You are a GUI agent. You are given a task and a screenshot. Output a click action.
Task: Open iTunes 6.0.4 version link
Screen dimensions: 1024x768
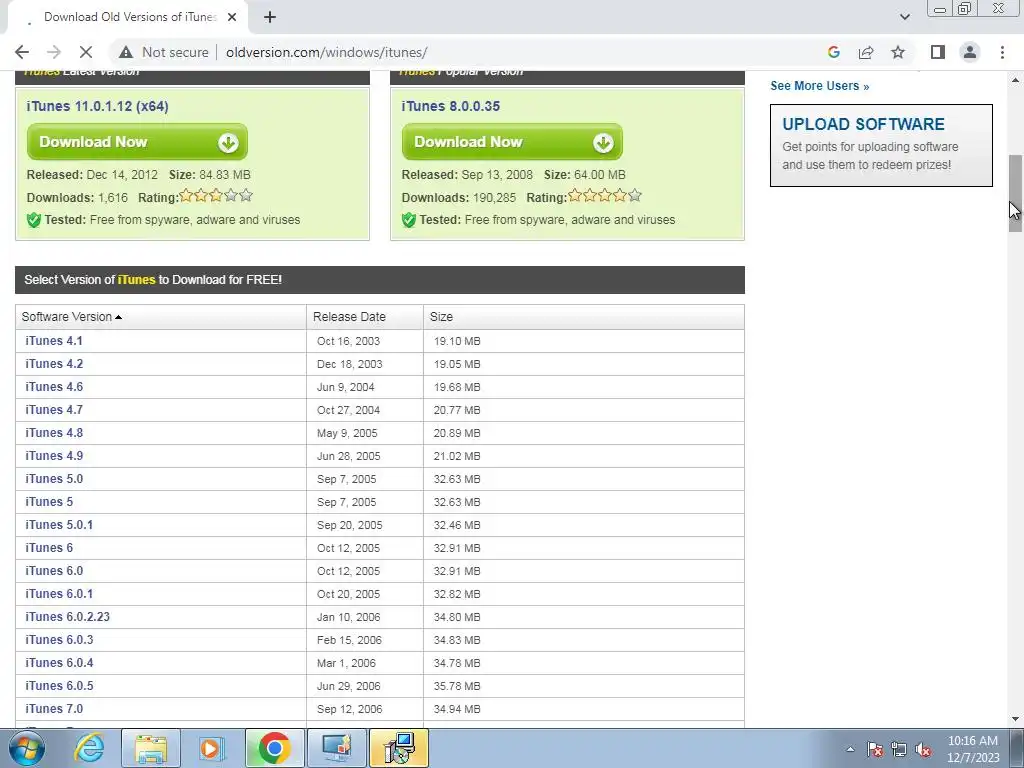[x=59, y=662]
